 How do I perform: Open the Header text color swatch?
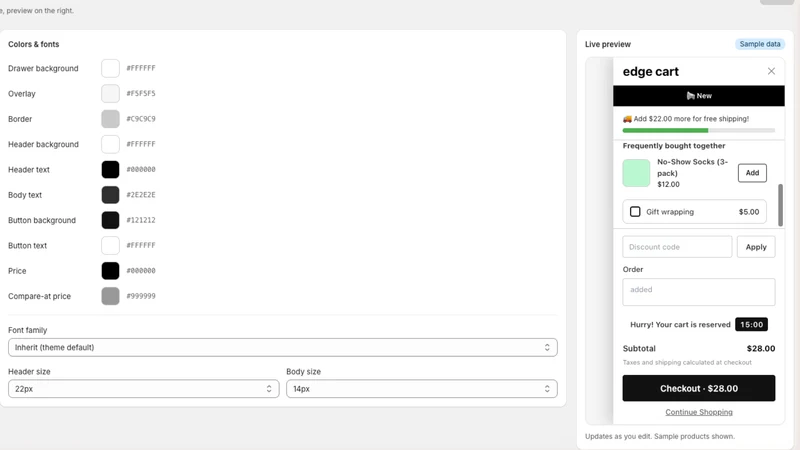click(110, 169)
